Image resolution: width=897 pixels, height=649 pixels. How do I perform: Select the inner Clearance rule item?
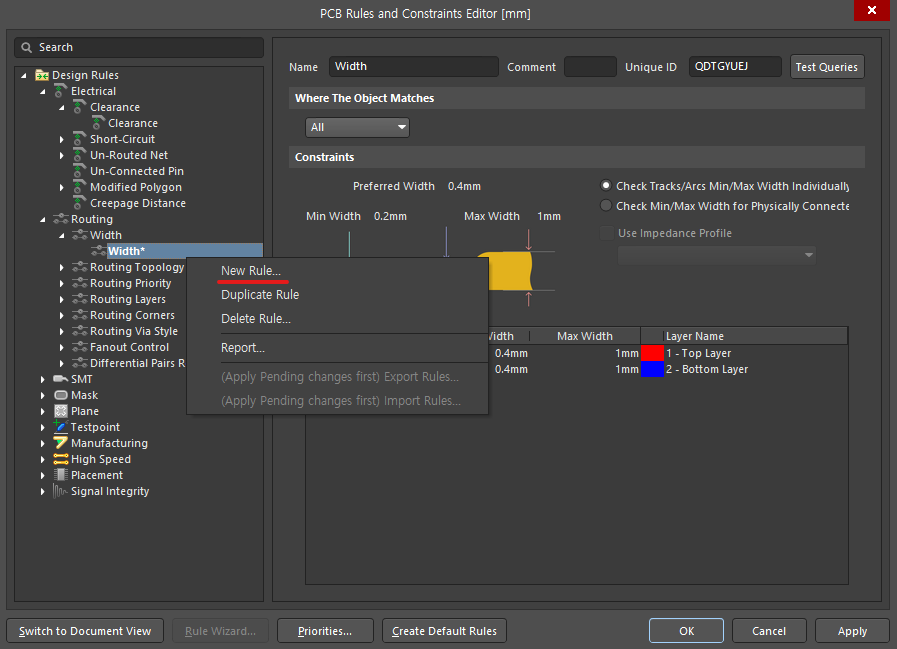point(133,123)
